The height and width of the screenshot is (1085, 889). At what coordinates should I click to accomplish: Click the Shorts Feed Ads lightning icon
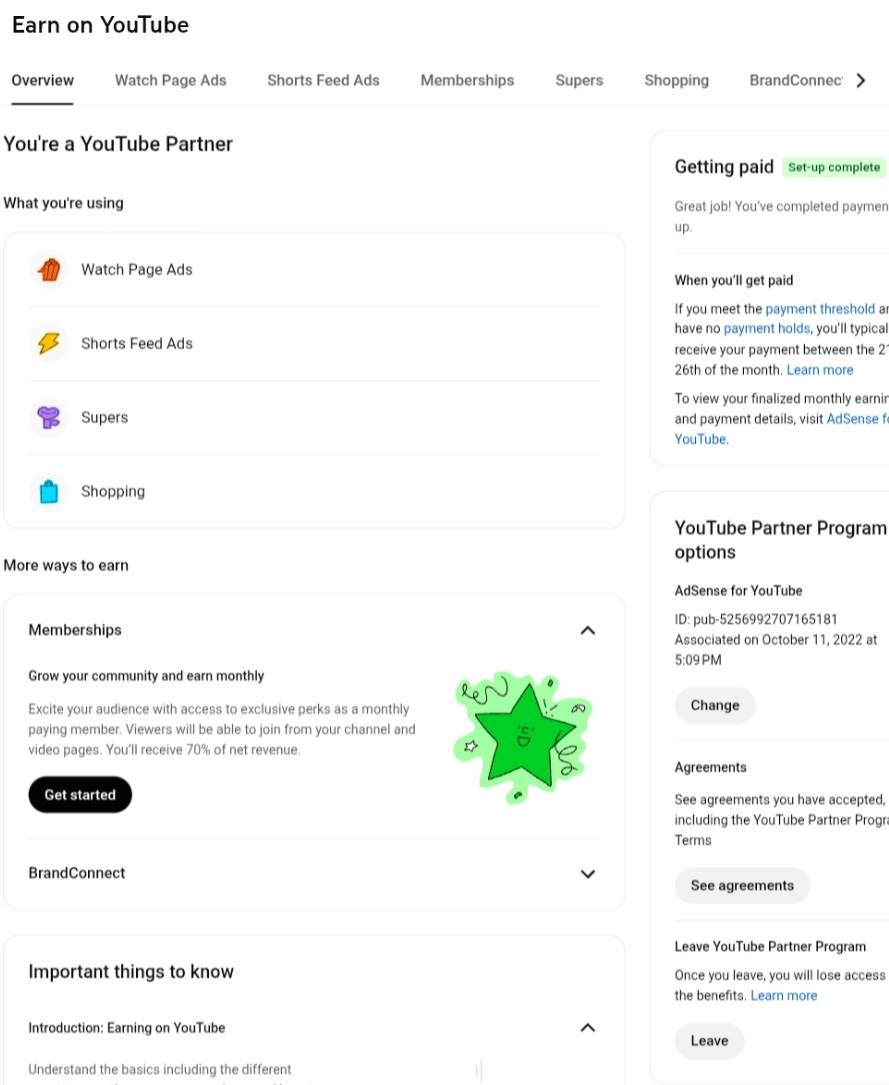49,343
